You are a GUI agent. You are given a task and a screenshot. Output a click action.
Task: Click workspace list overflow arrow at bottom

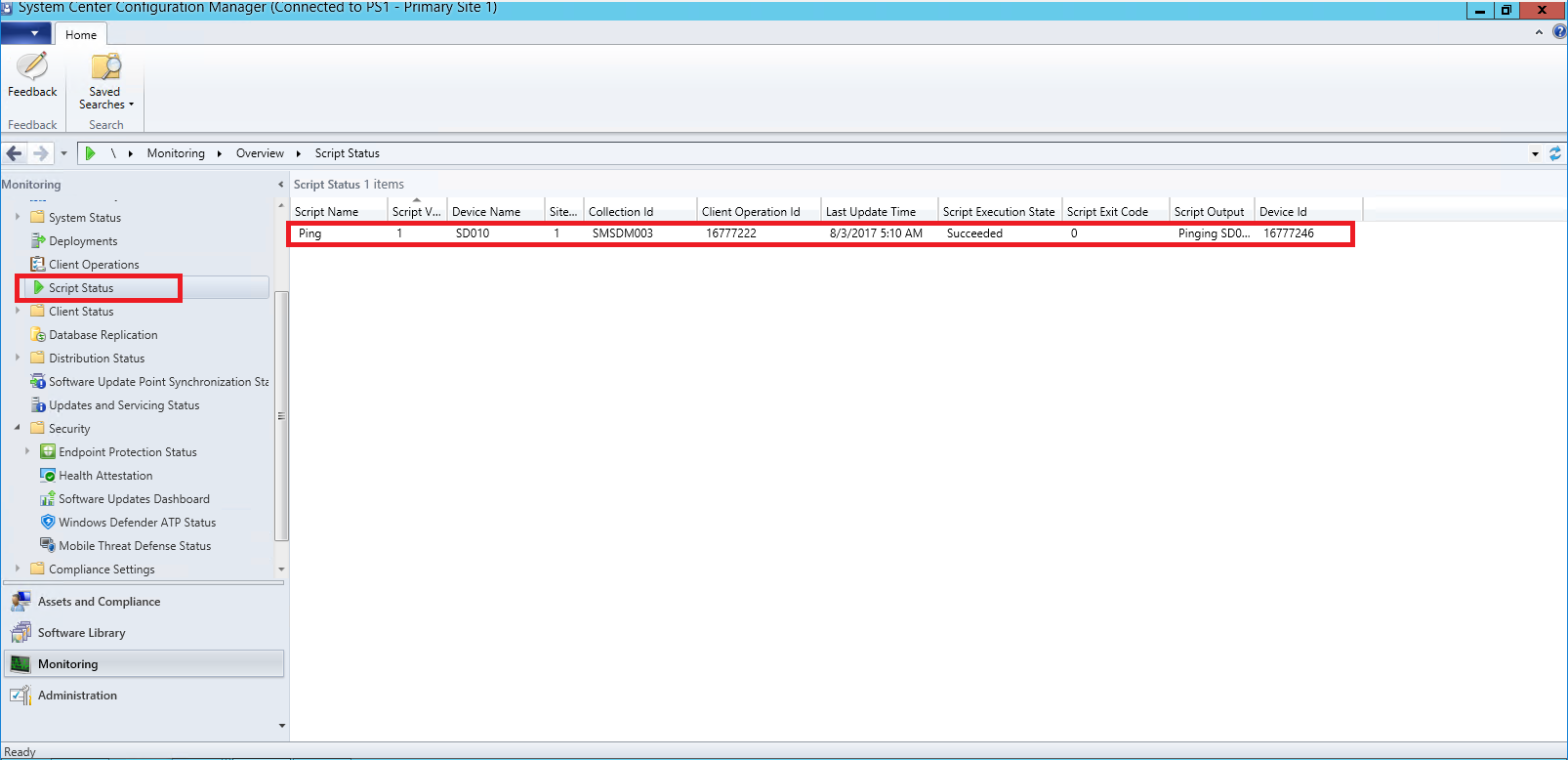[282, 726]
